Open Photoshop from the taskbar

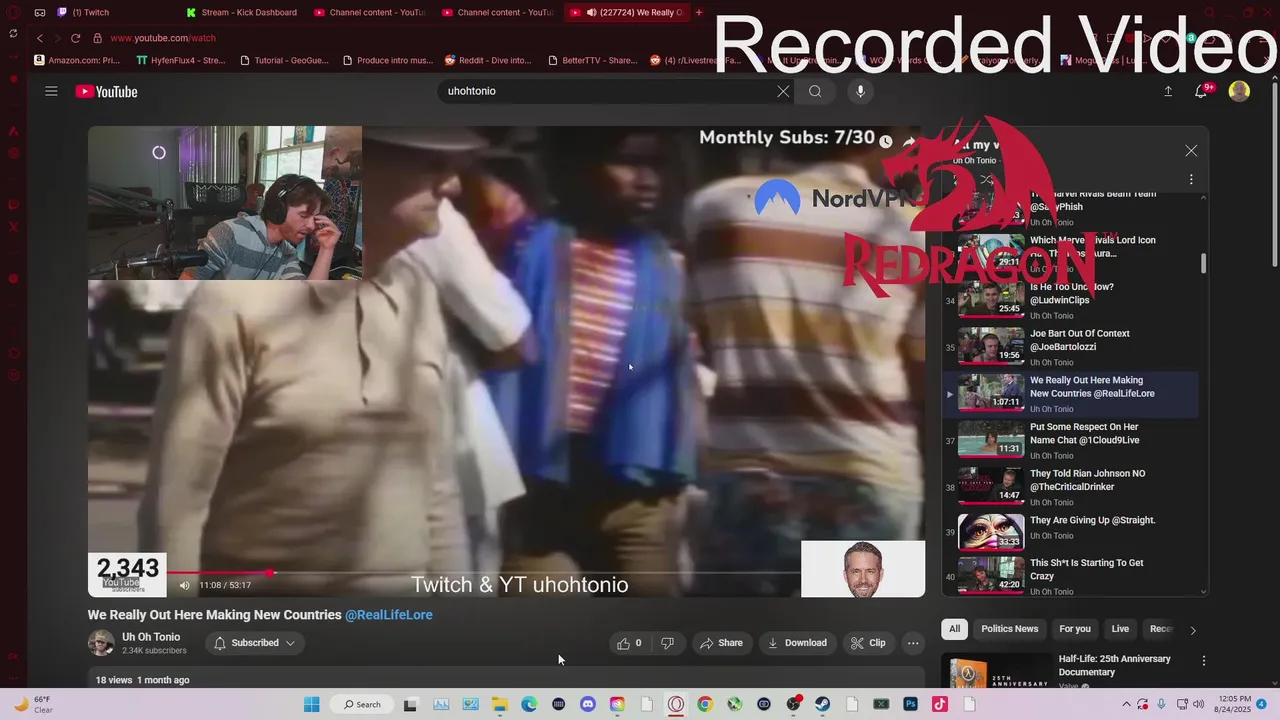click(x=911, y=704)
